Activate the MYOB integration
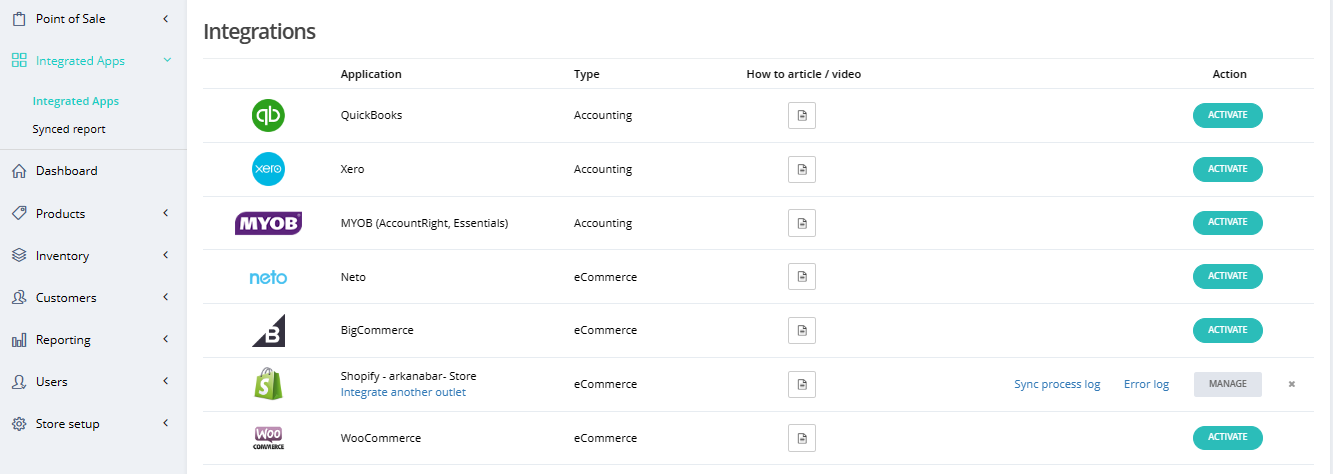This screenshot has height=474, width=1333. coord(1228,223)
